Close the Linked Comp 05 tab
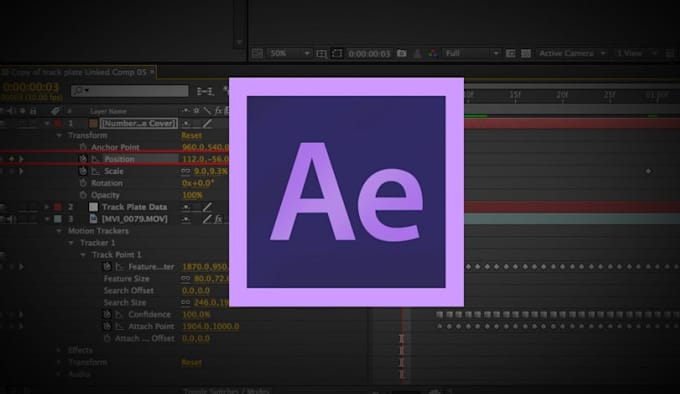 pos(152,72)
